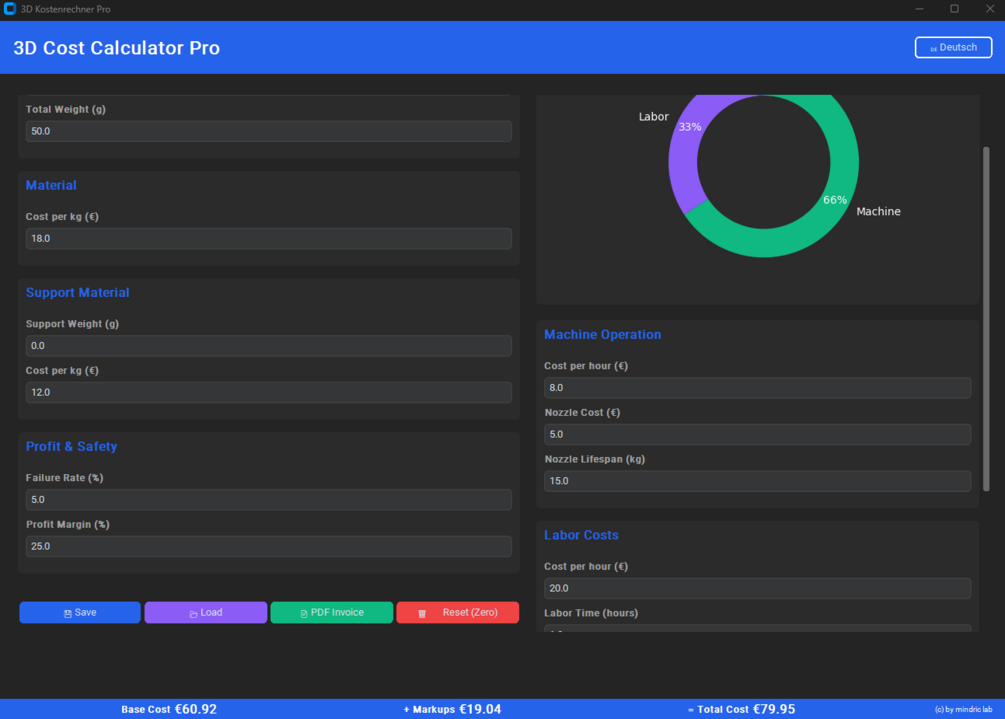This screenshot has height=719, width=1005.
Task: Maximize the application window
Action: [x=954, y=9]
